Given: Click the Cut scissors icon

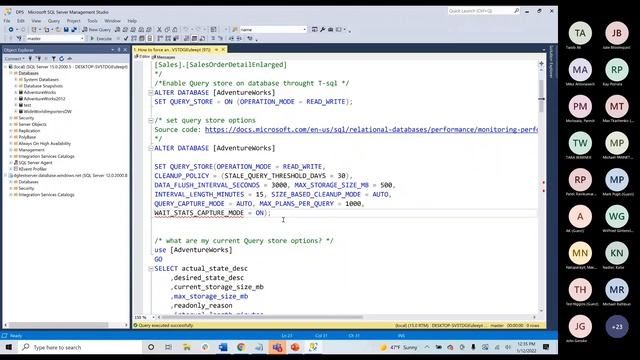Looking at the screenshot, I should [159, 29].
